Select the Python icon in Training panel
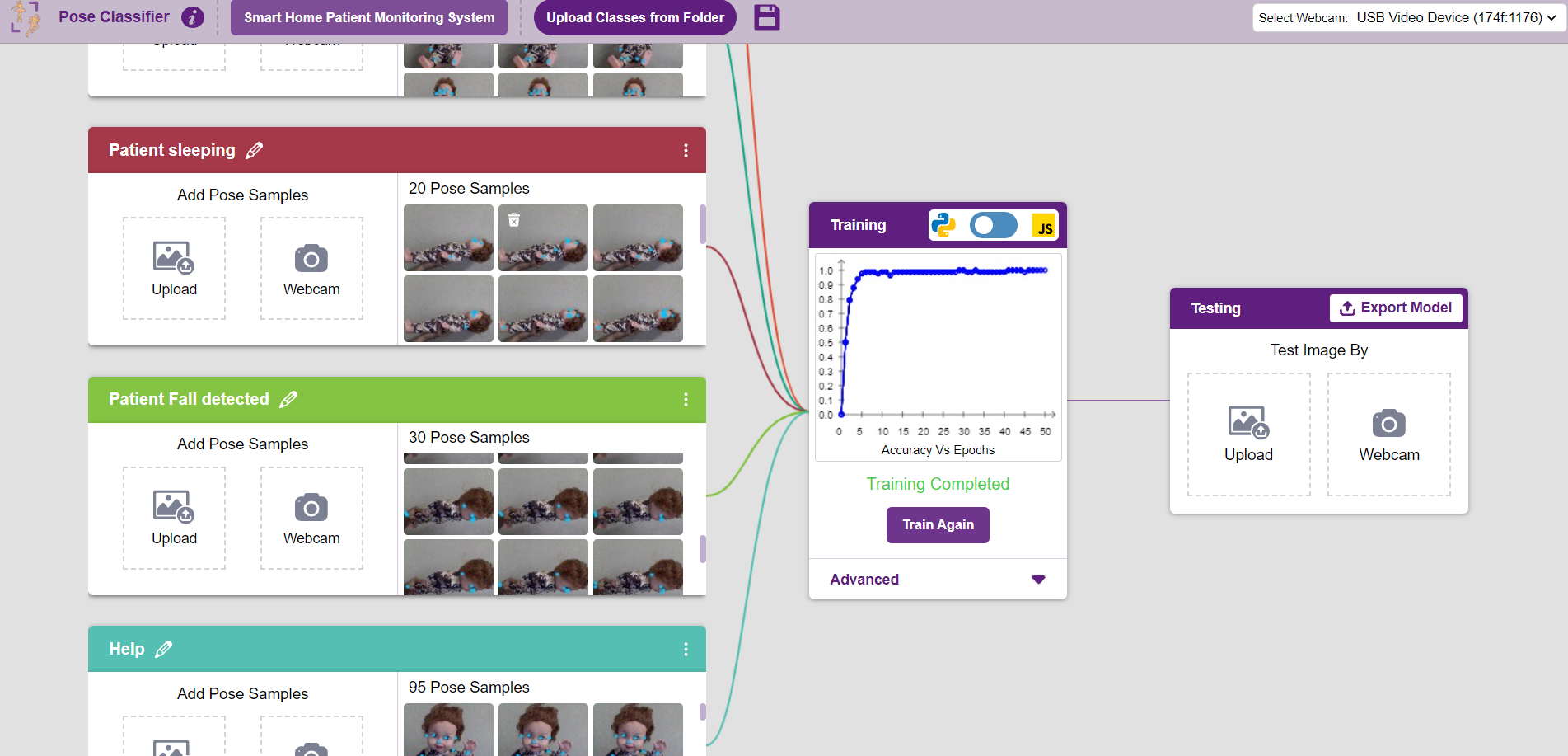This screenshot has width=1568, height=756. (x=943, y=225)
